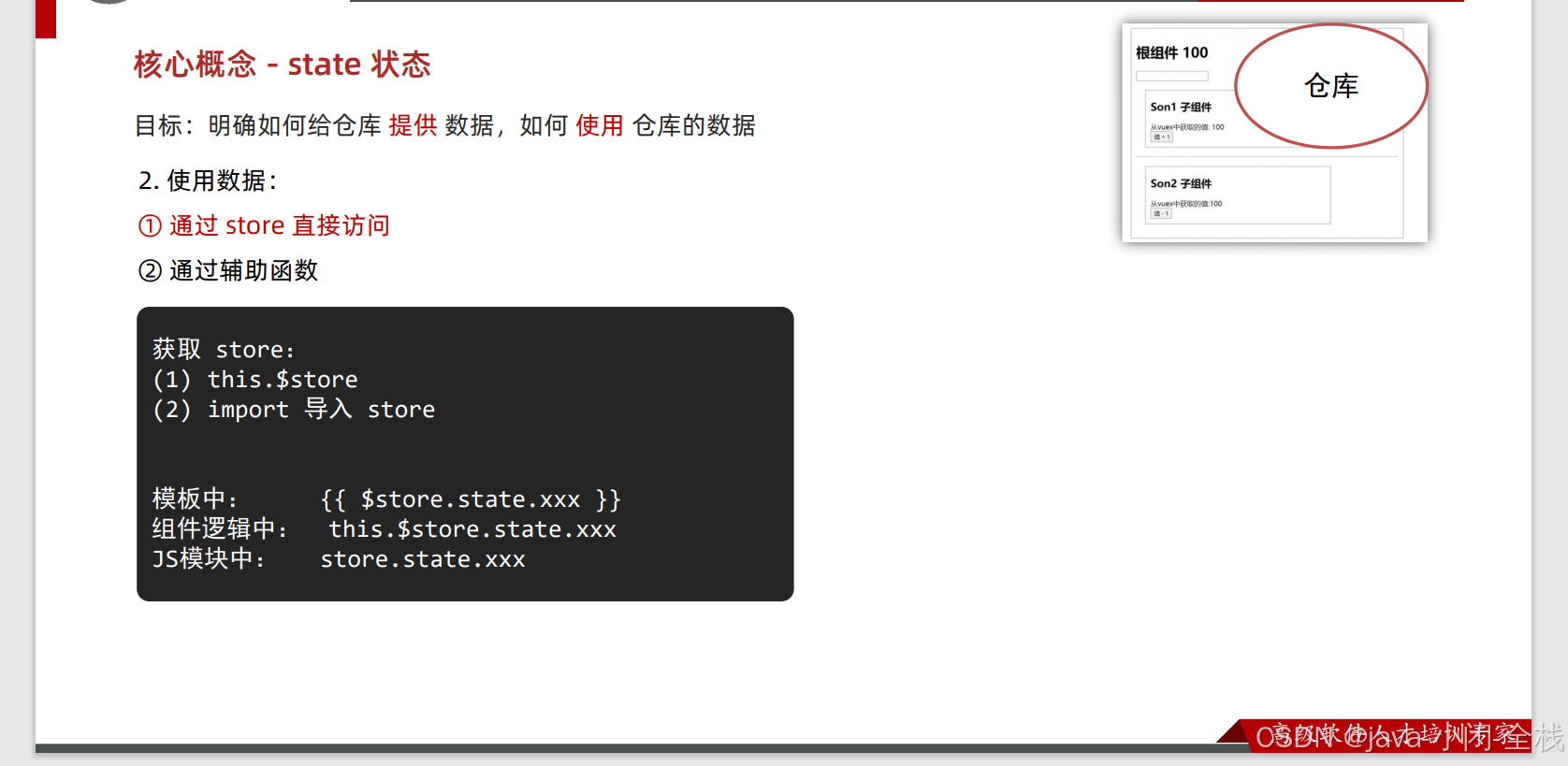Click the input field under 根组件 100
The width and height of the screenshot is (1568, 766).
1172,76
